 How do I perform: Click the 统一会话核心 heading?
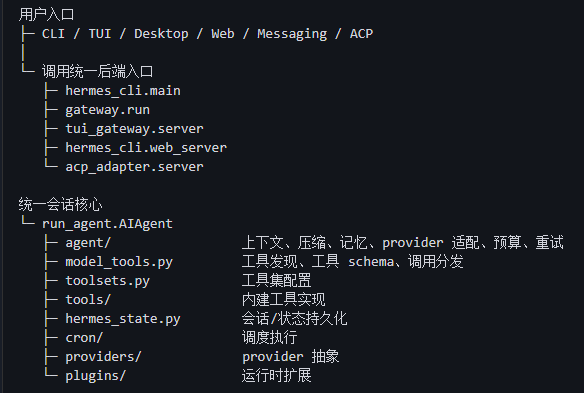tap(60, 205)
